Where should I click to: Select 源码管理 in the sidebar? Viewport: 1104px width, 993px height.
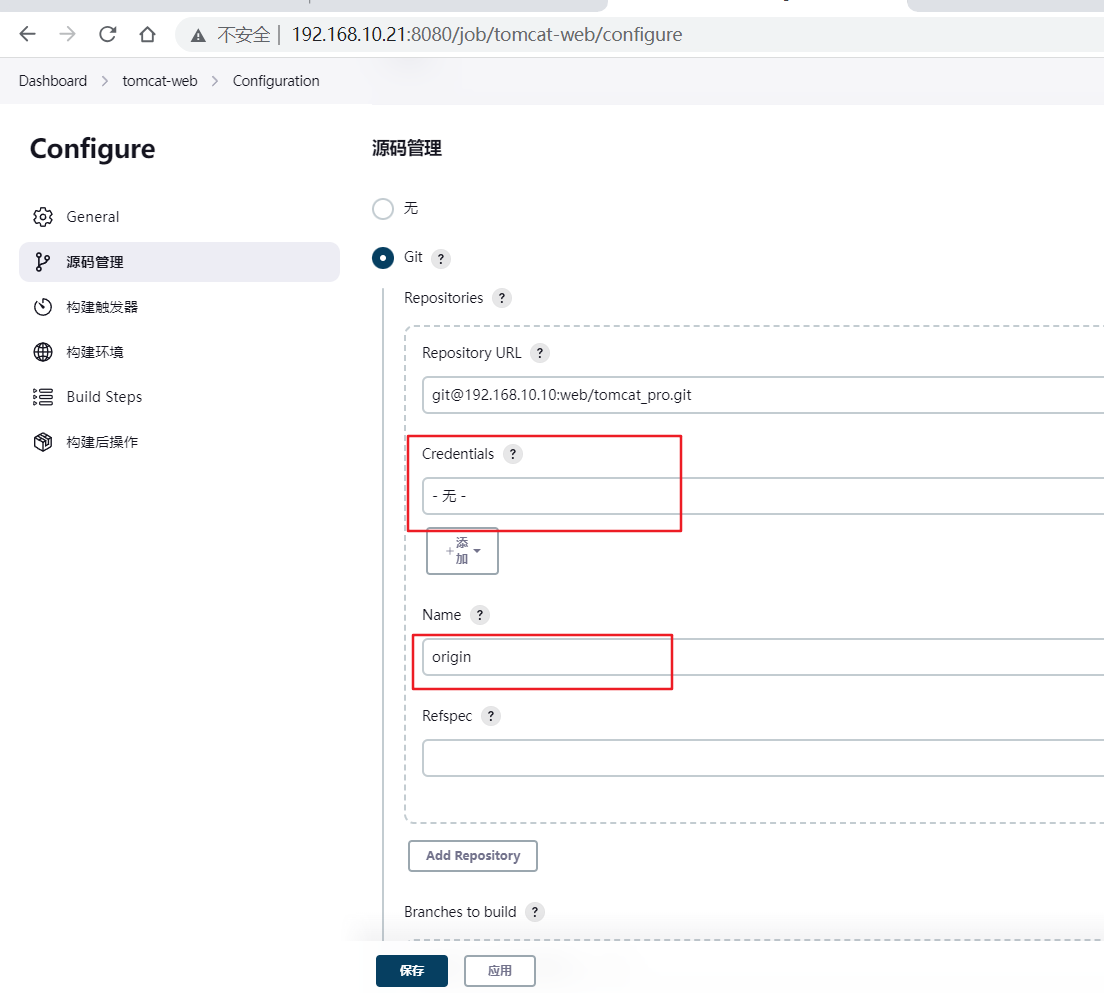pos(180,262)
